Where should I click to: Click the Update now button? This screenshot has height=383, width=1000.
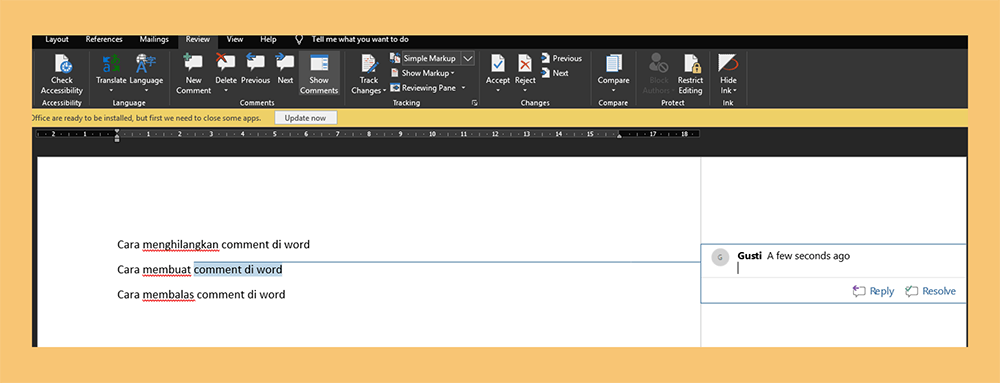(305, 118)
